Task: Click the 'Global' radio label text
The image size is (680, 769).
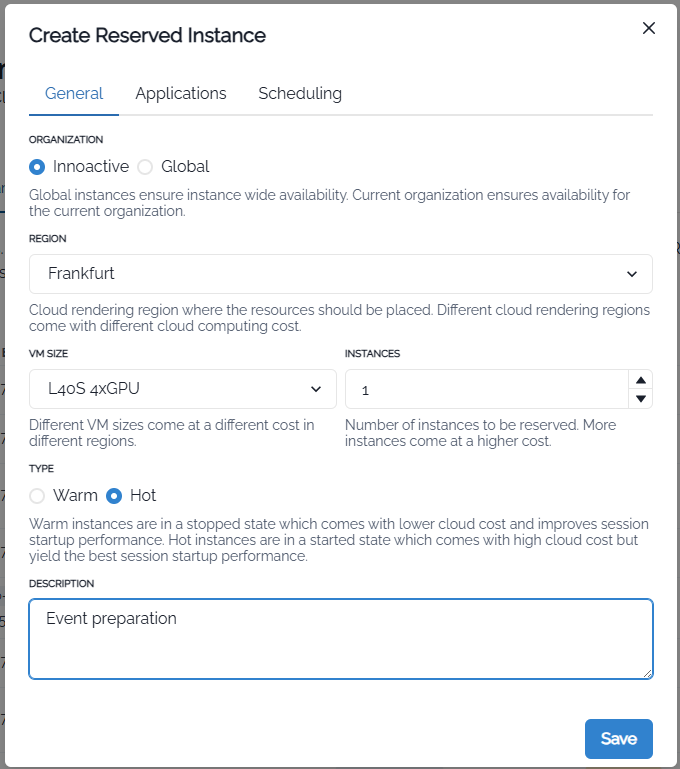Action: 185,167
